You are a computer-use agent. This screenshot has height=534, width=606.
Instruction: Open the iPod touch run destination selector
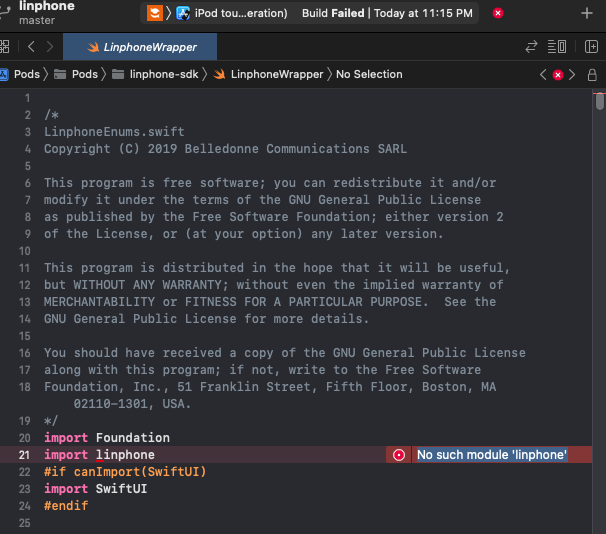click(232, 13)
